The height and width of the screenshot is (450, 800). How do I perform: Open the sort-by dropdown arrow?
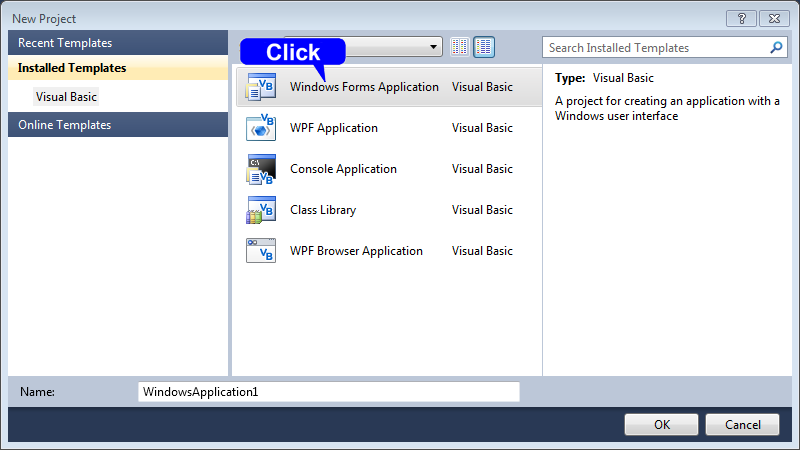433,47
